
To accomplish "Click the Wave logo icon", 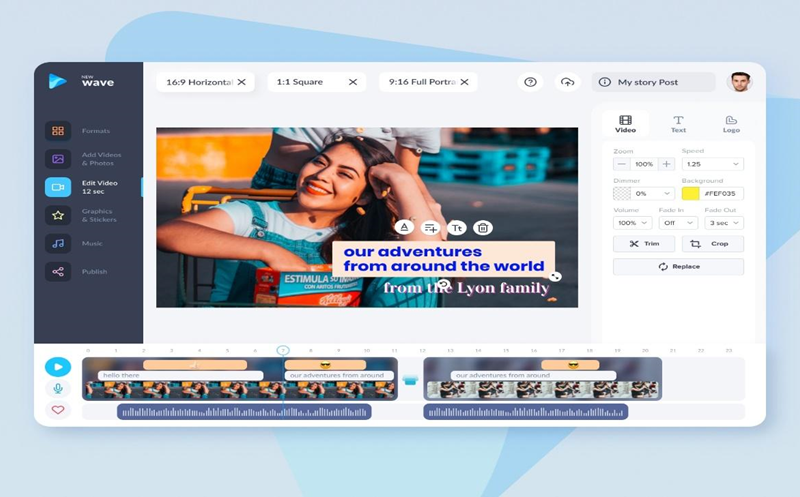I will 57,81.
